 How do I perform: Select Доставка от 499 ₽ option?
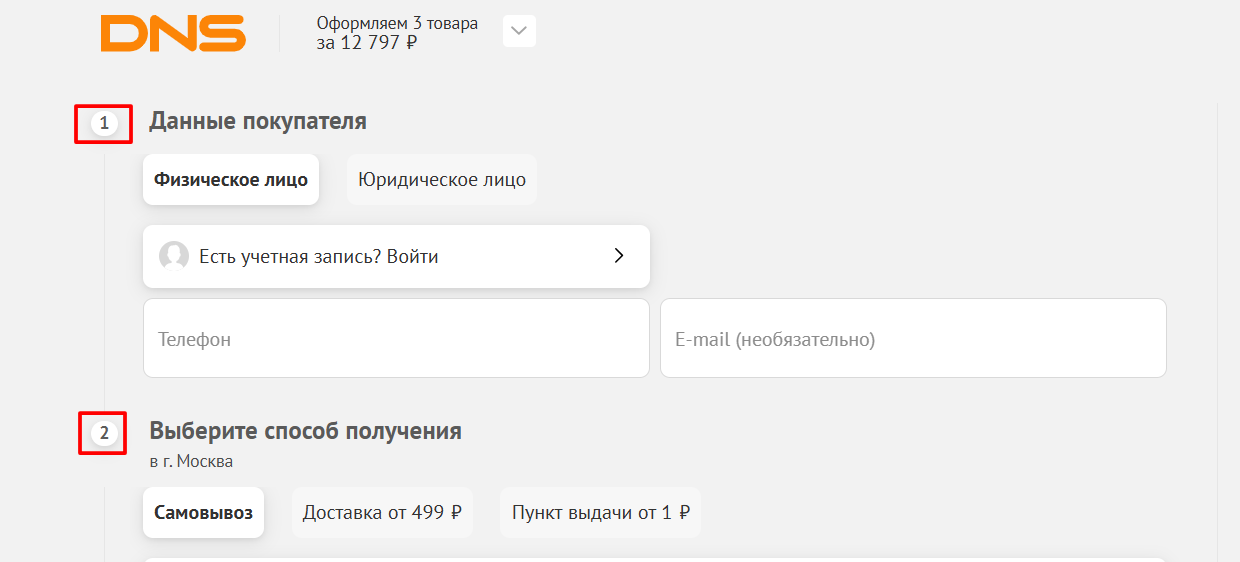coord(382,513)
